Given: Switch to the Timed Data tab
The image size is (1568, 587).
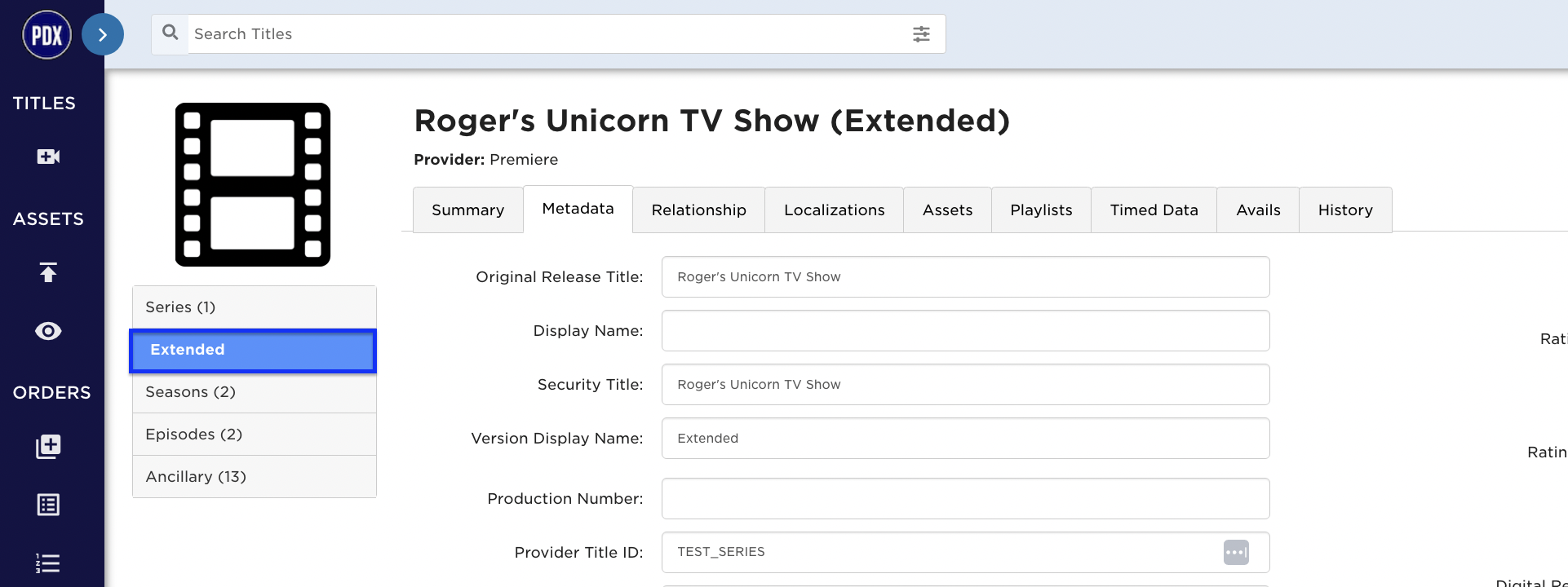Looking at the screenshot, I should (1154, 210).
